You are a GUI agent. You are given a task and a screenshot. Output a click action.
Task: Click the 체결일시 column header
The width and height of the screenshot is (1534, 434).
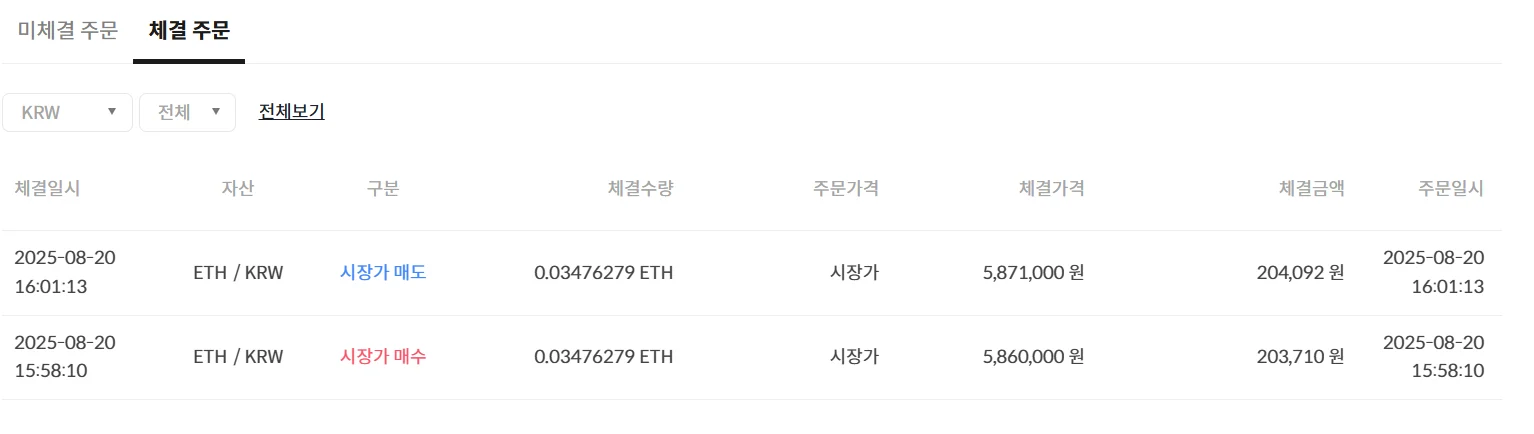point(47,188)
